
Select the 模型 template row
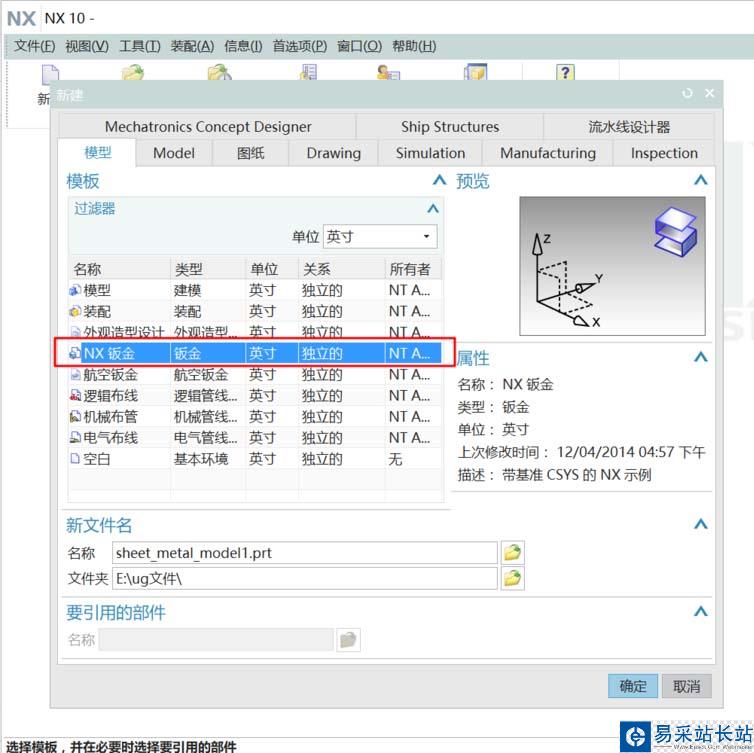tap(255, 290)
